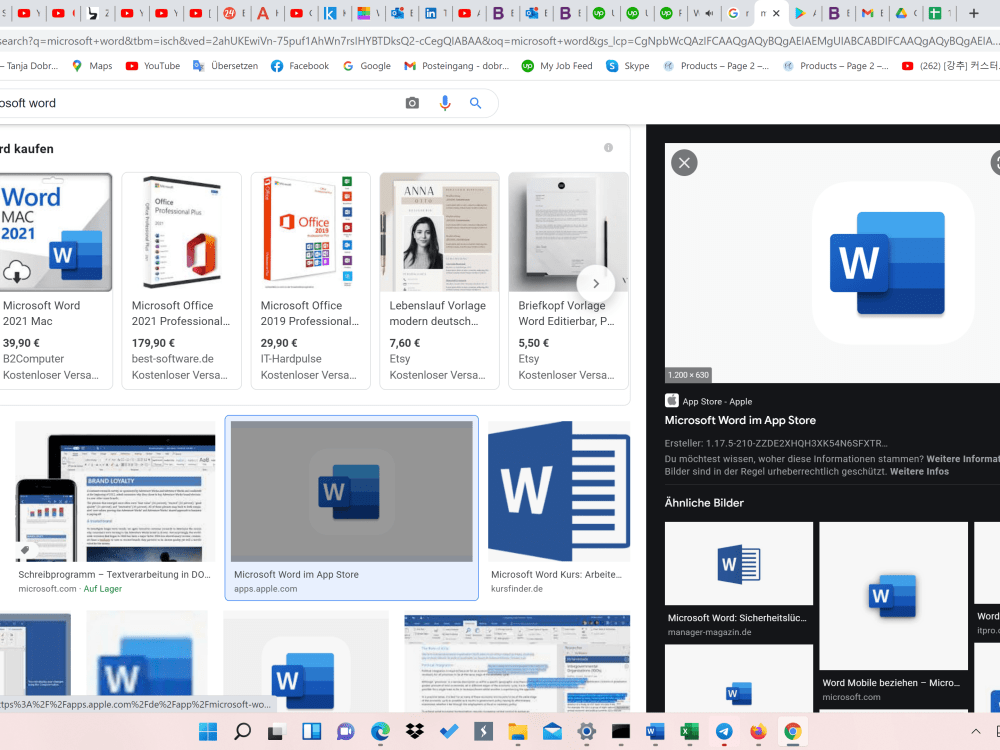Image resolution: width=1000 pixels, height=750 pixels.
Task: Select Microsoft Word im App Store result image
Action: tap(351, 491)
